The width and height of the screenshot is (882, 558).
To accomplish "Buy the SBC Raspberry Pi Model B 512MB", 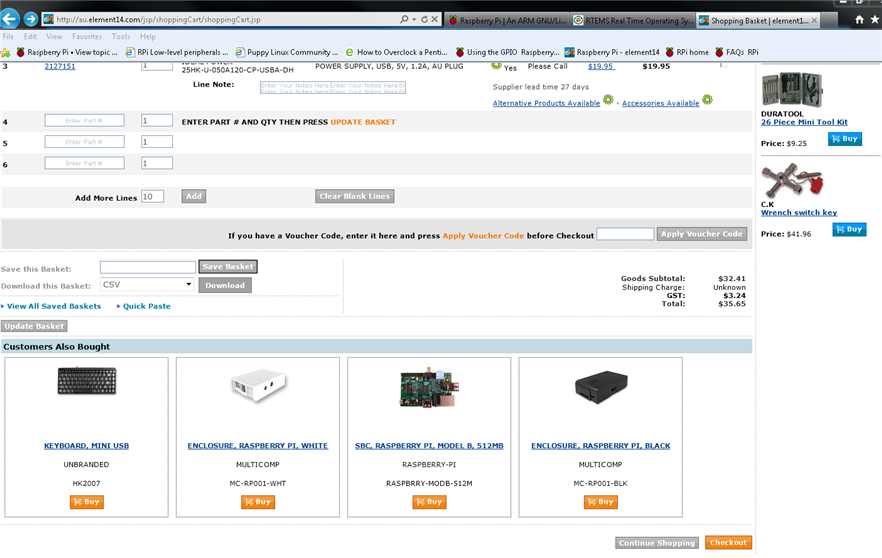I will [x=429, y=502].
